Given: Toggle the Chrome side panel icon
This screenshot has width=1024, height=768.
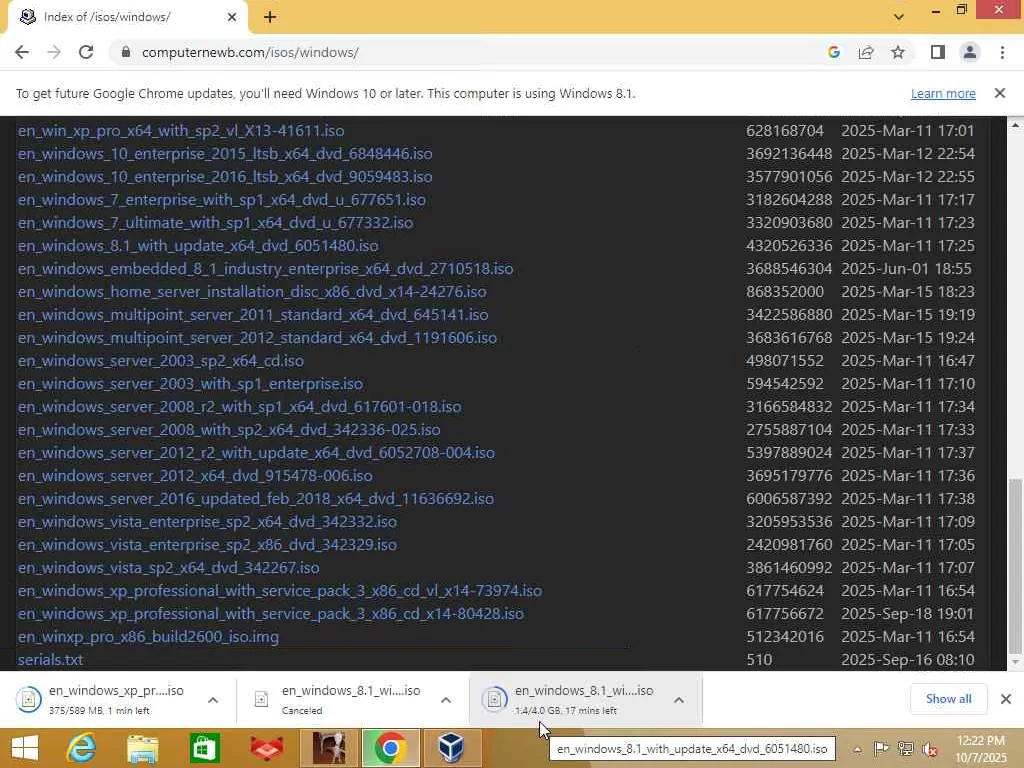Looking at the screenshot, I should tap(938, 52).
